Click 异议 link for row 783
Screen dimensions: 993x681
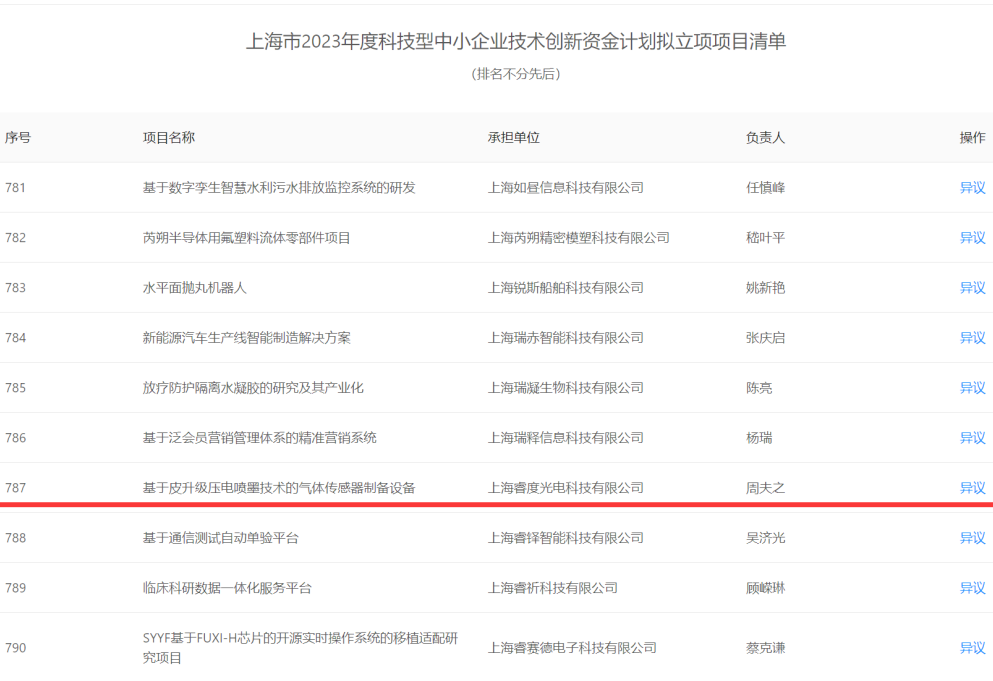972,288
